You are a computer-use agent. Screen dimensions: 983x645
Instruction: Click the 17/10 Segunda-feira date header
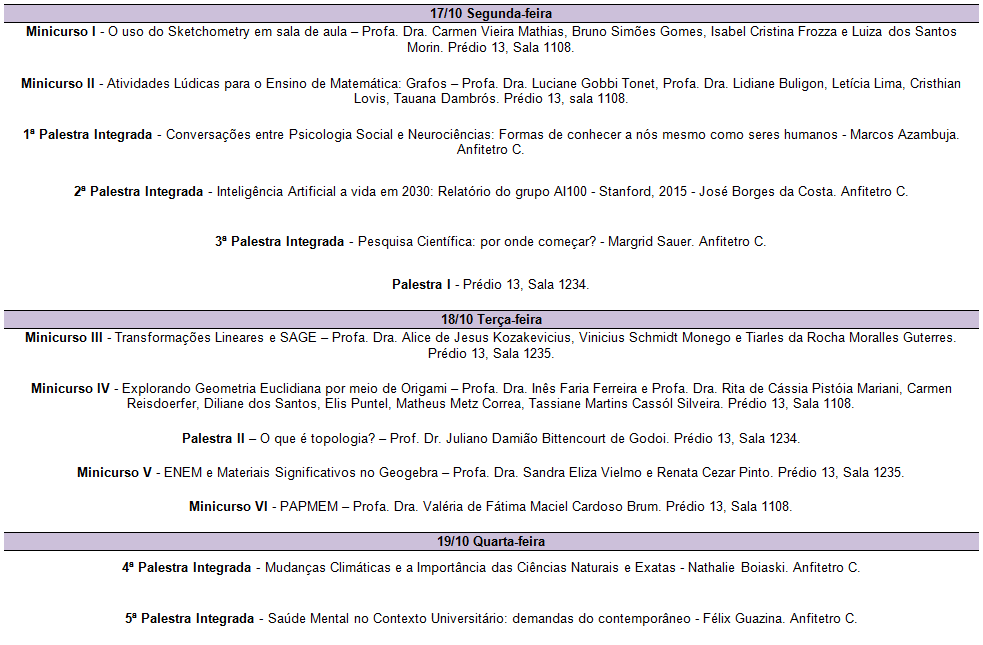[491, 14]
